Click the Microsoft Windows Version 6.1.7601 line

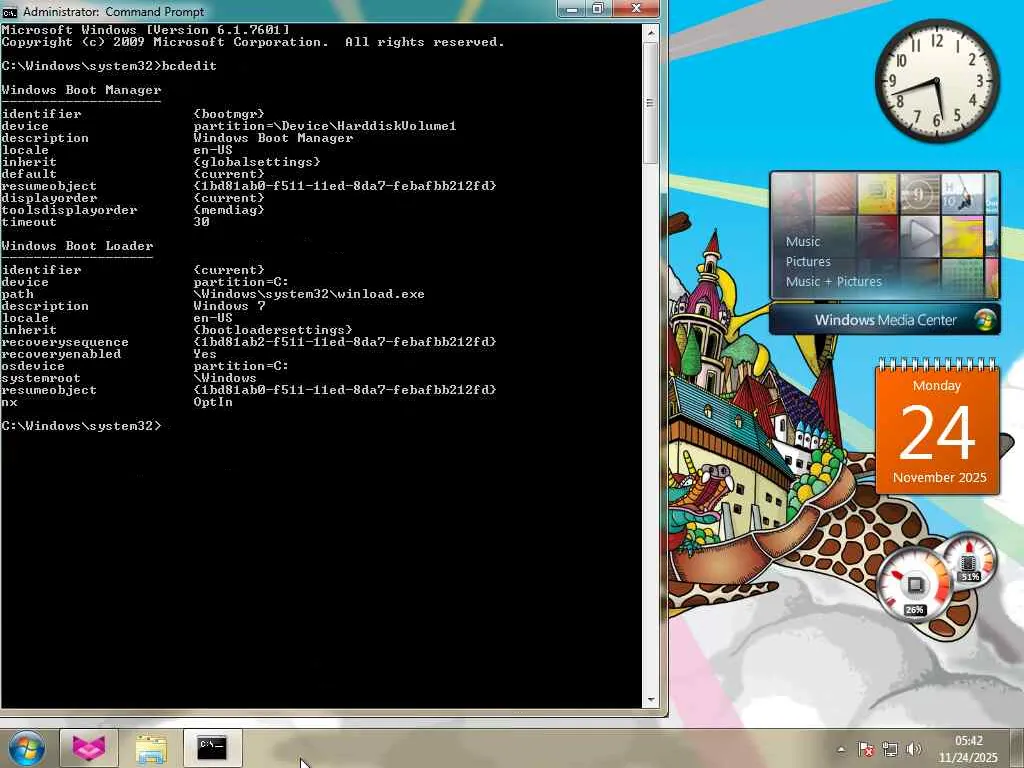146,30
